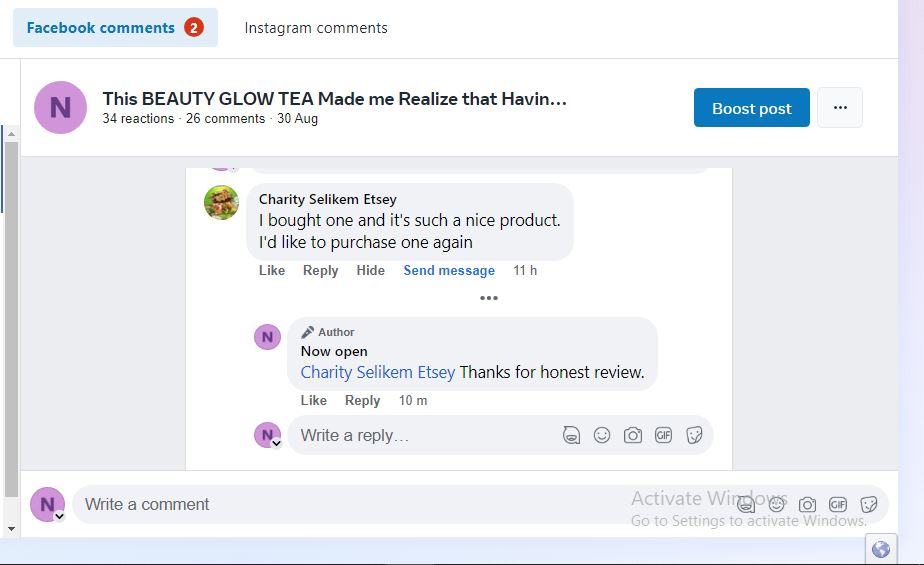The height and width of the screenshot is (565, 924).
Task: Click the Boost post button
Action: point(752,108)
